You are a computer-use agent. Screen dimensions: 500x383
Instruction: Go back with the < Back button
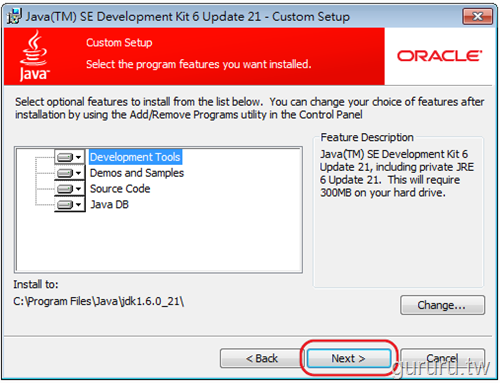pos(262,358)
